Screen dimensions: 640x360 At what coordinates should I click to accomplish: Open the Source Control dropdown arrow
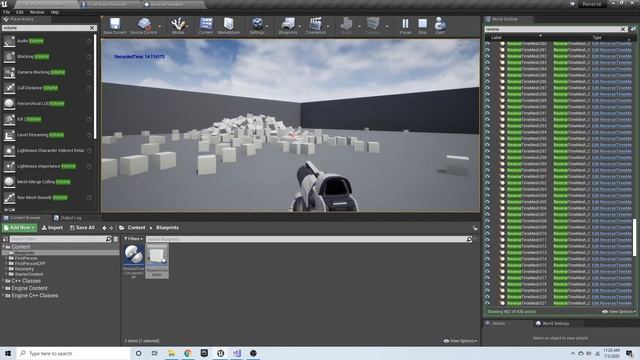pos(160,26)
